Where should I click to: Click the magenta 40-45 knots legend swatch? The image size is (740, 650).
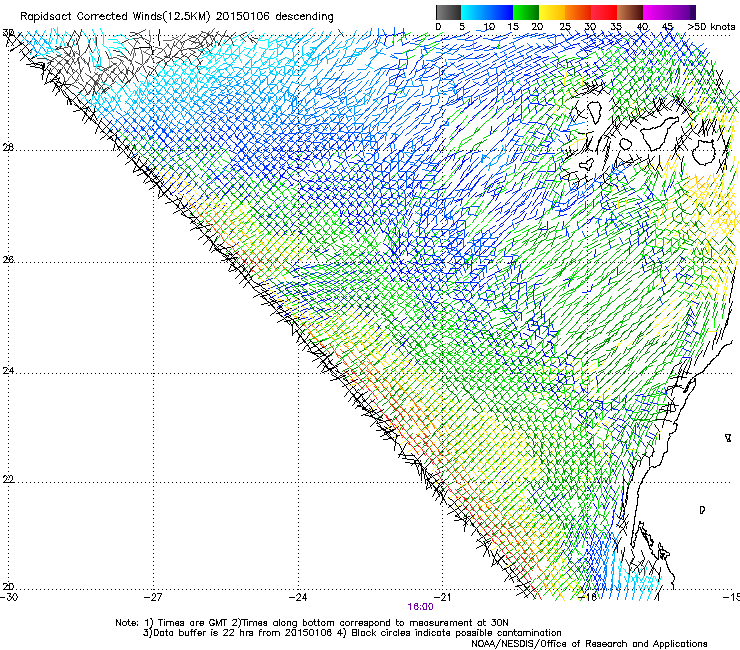coord(656,12)
